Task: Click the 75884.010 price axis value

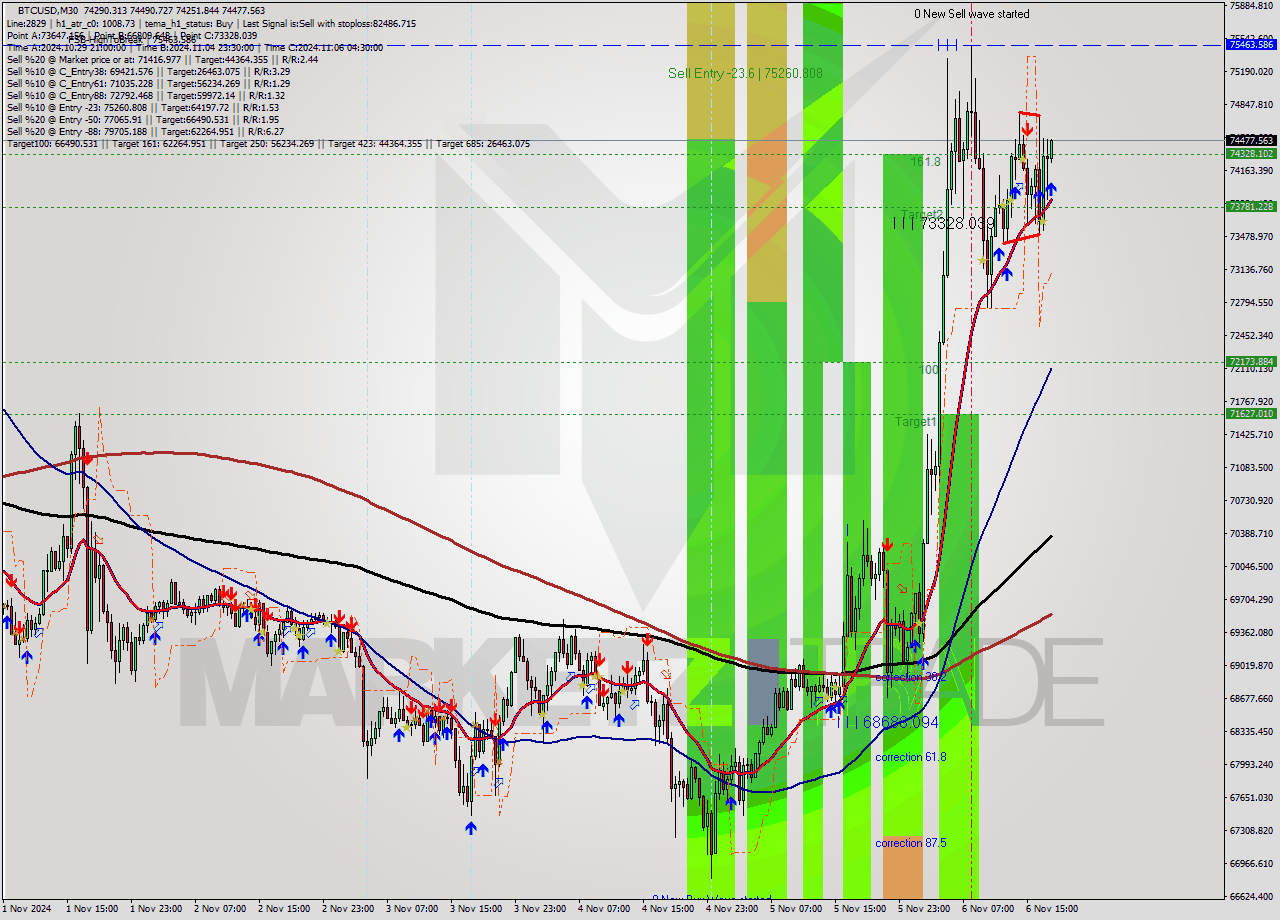Action: point(1251,5)
